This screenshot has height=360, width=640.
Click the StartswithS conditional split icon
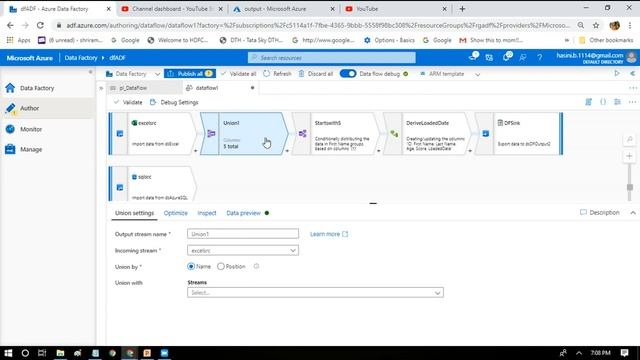(x=302, y=133)
